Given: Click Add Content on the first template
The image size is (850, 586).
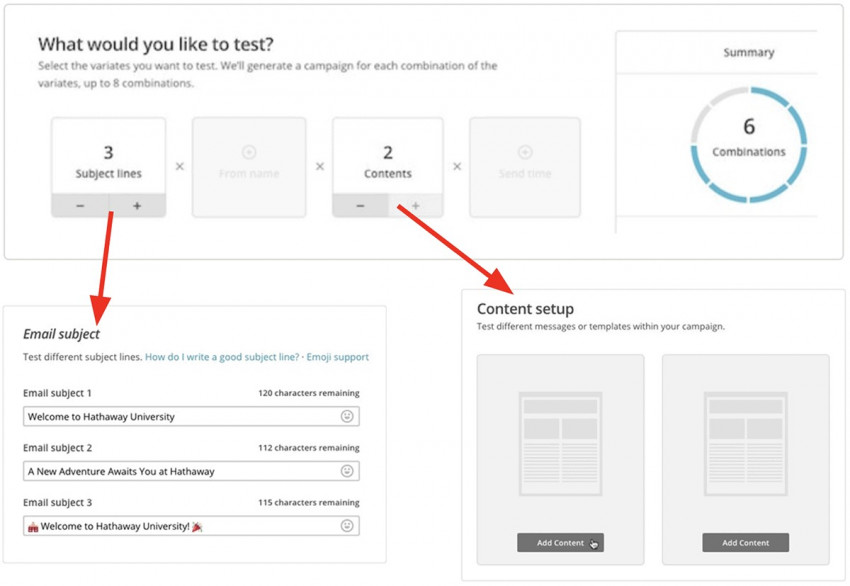Looking at the screenshot, I should [x=560, y=543].
